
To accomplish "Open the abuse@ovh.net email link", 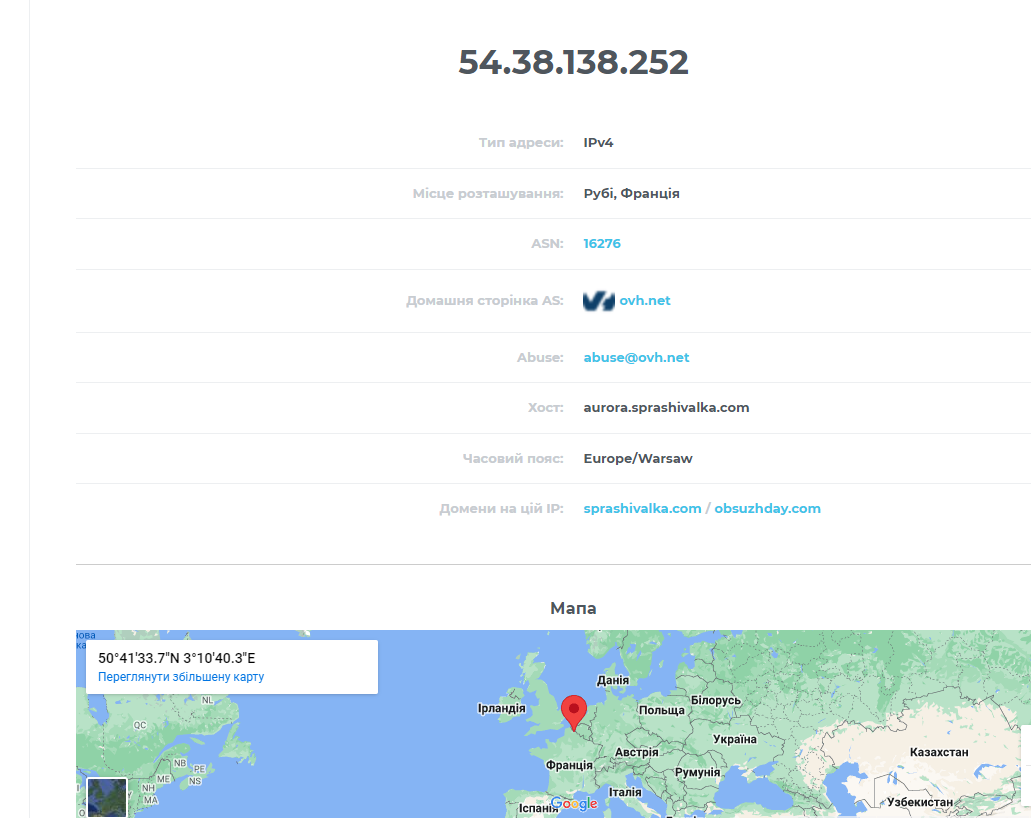I will pyautogui.click(x=636, y=357).
